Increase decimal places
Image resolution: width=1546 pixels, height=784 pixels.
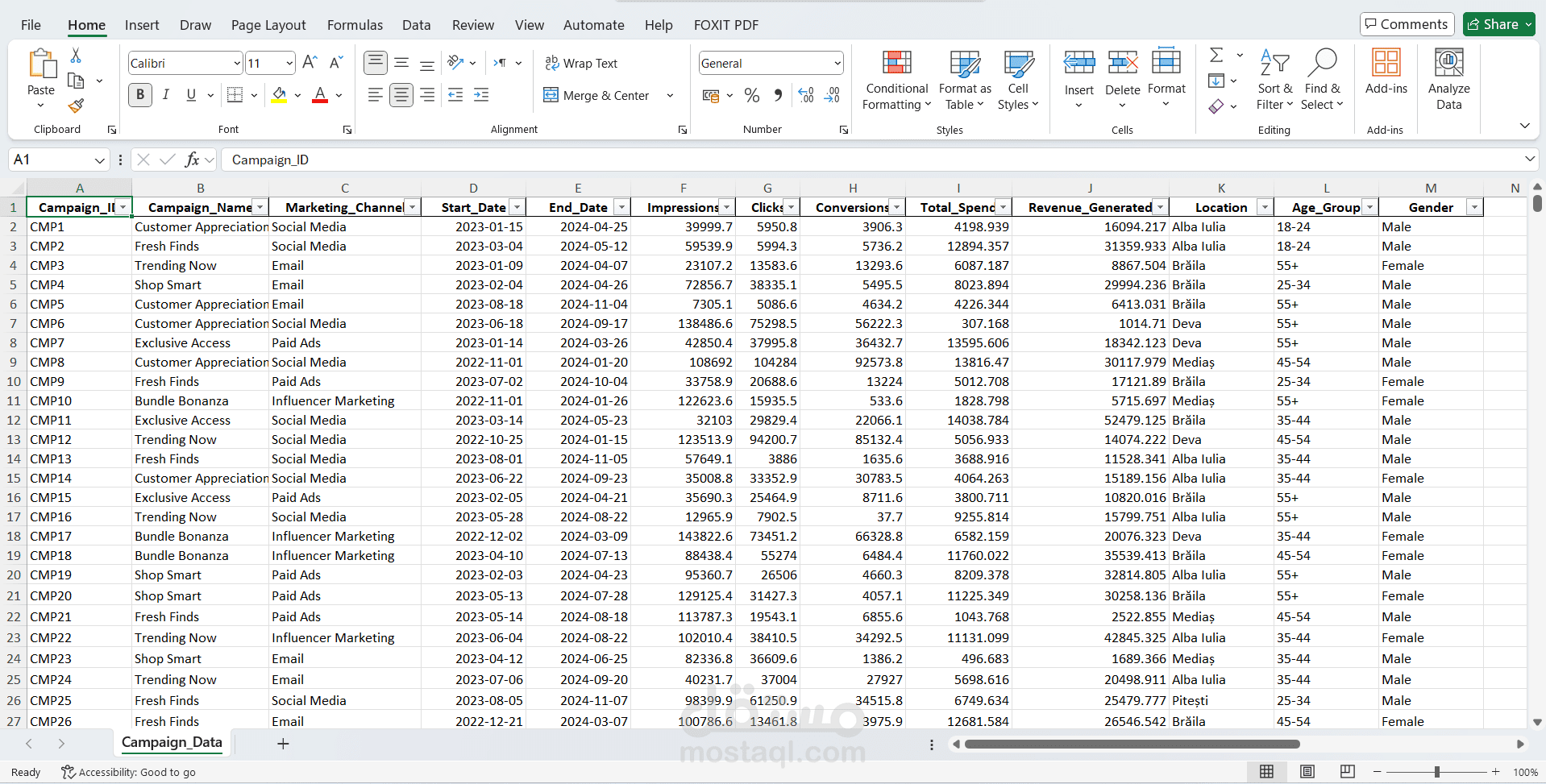806,95
